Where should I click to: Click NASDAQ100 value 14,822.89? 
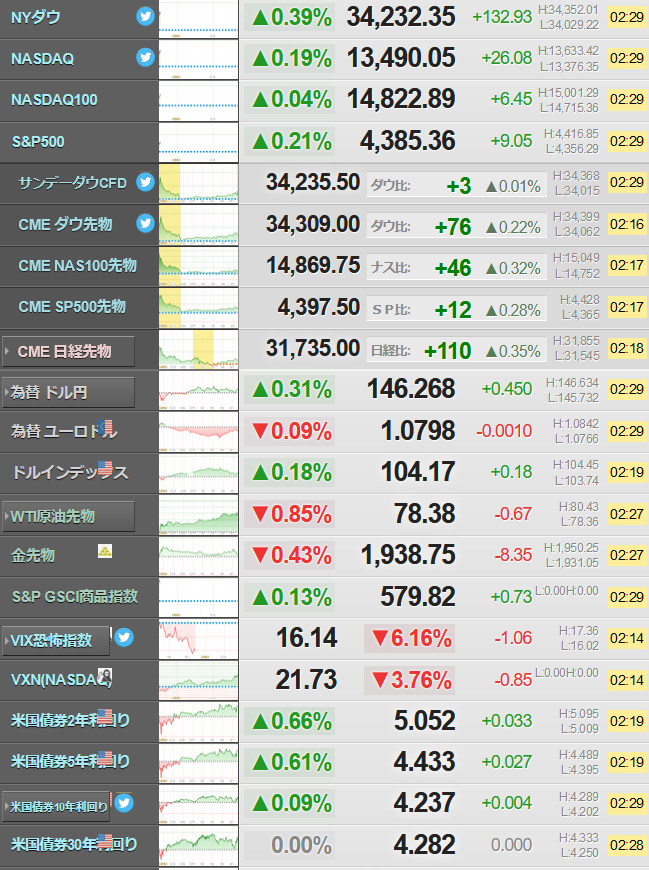tap(401, 99)
